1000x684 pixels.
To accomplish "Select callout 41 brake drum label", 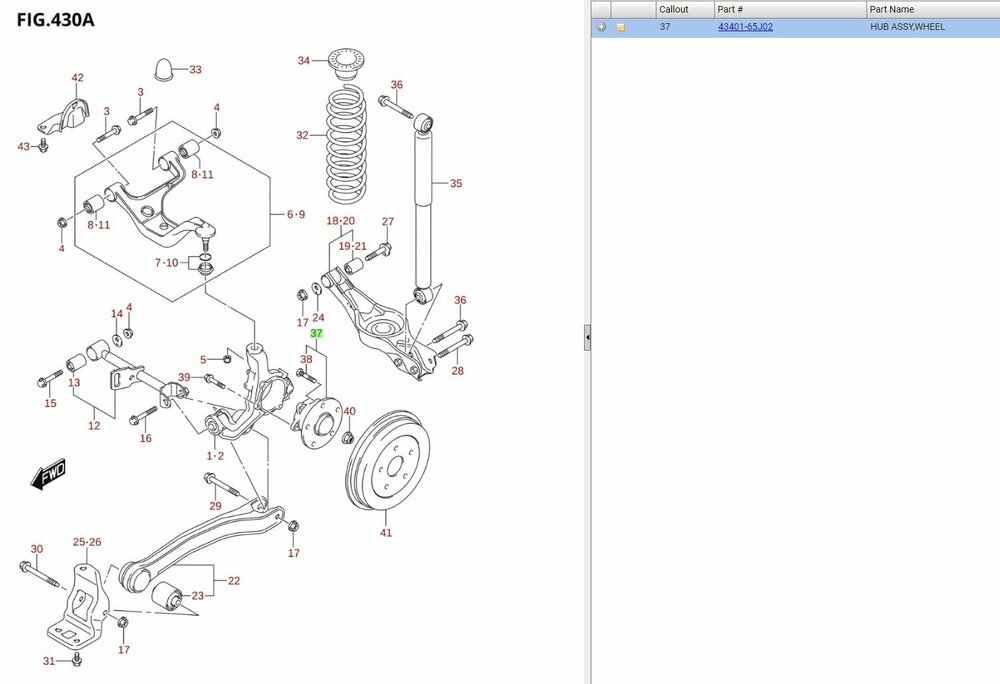I will (386, 533).
